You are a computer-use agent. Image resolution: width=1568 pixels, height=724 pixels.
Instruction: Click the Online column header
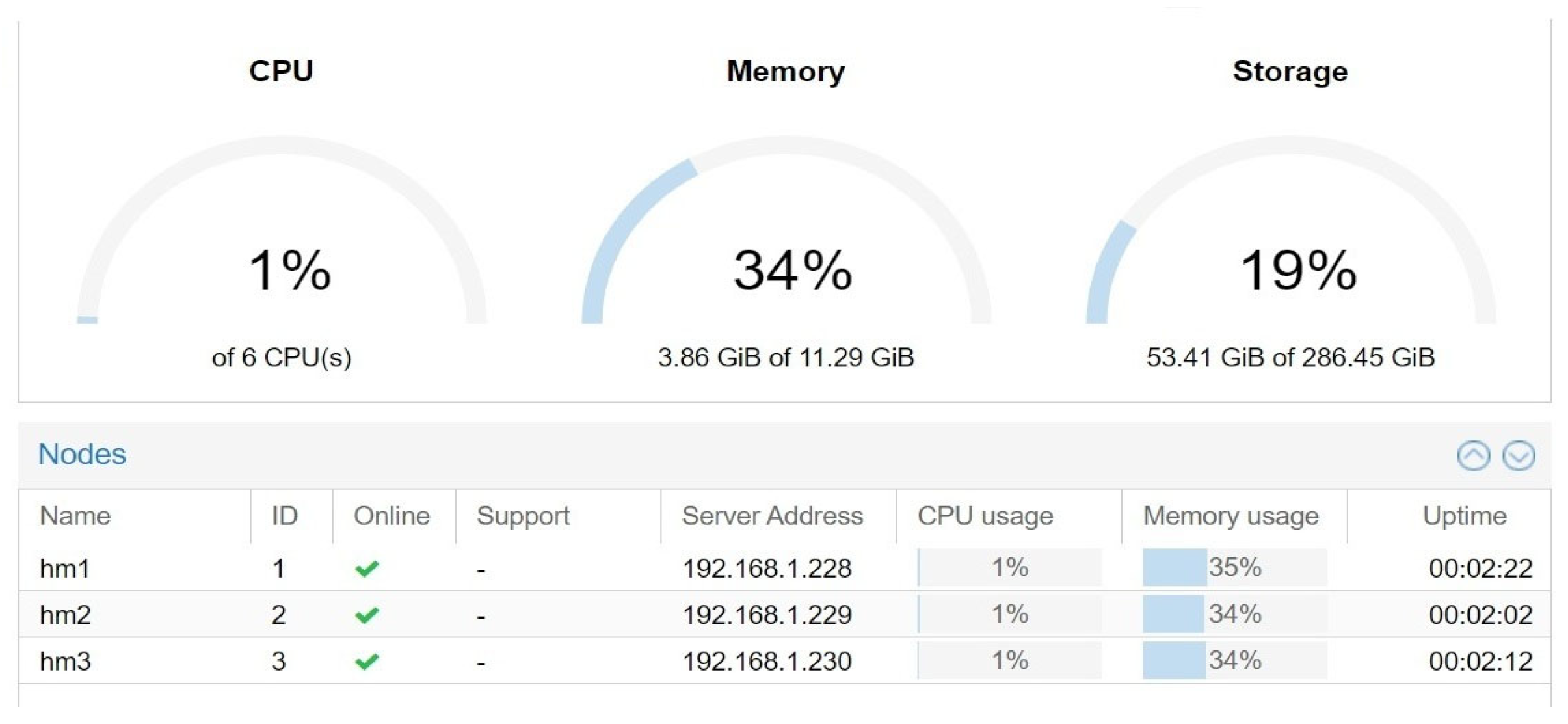(392, 516)
